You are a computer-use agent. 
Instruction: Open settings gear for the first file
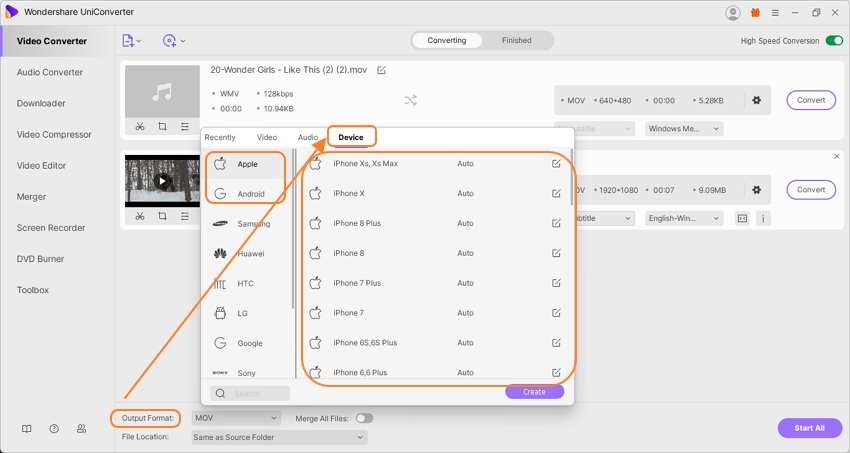pos(757,100)
